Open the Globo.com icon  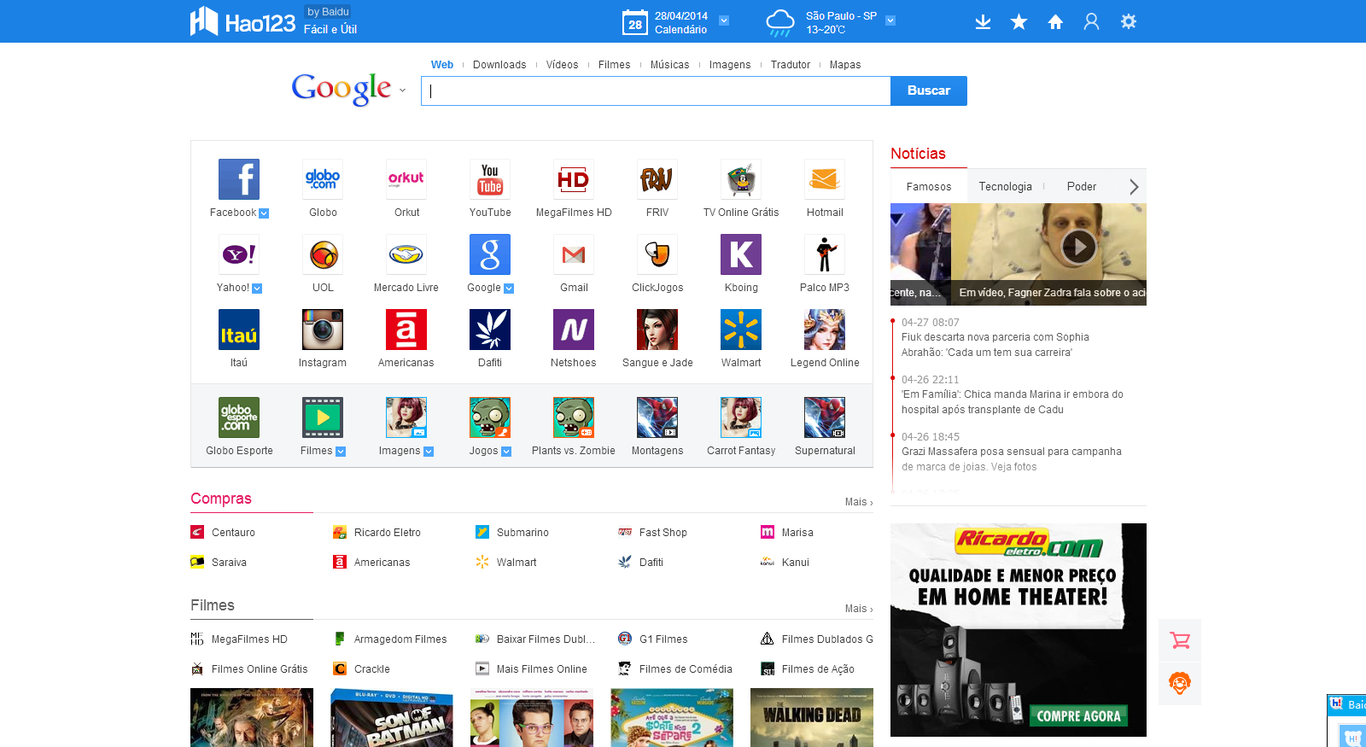(x=322, y=179)
